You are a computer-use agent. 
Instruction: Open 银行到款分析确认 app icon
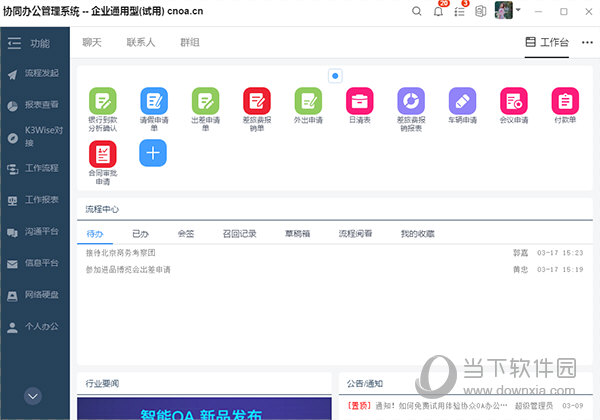click(103, 101)
